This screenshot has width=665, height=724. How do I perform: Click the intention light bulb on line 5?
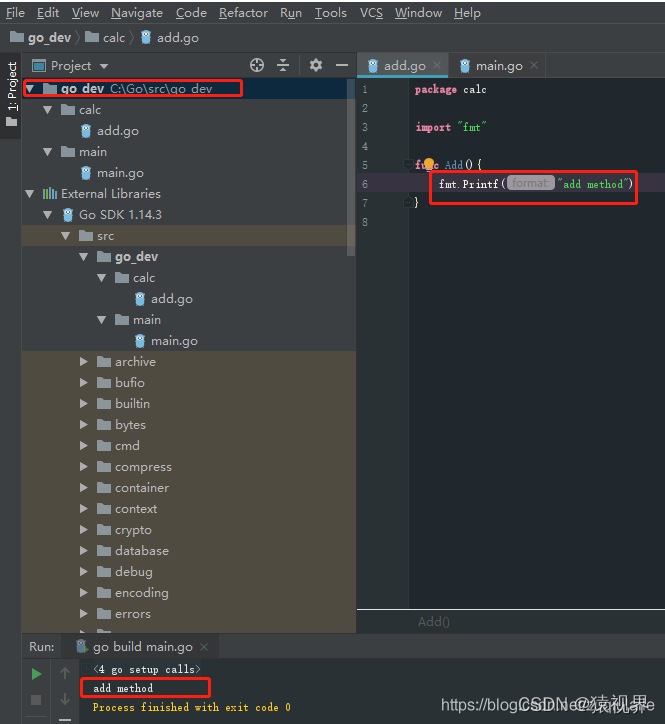click(x=429, y=163)
